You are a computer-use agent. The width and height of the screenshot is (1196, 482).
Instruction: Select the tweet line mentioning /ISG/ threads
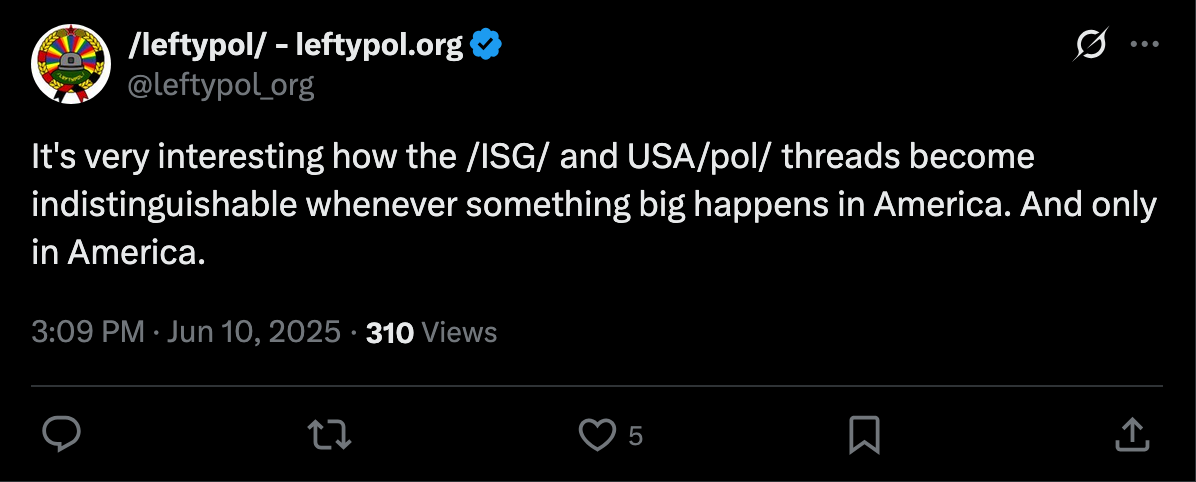coord(533,156)
